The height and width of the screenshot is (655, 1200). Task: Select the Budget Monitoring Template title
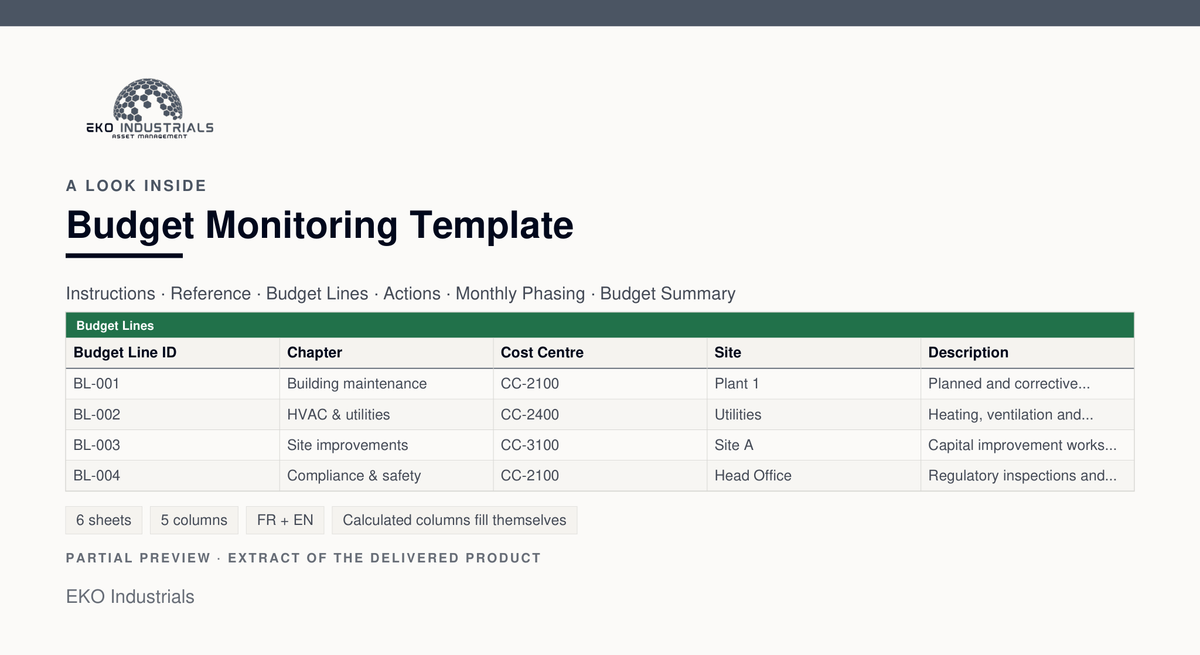coord(320,225)
